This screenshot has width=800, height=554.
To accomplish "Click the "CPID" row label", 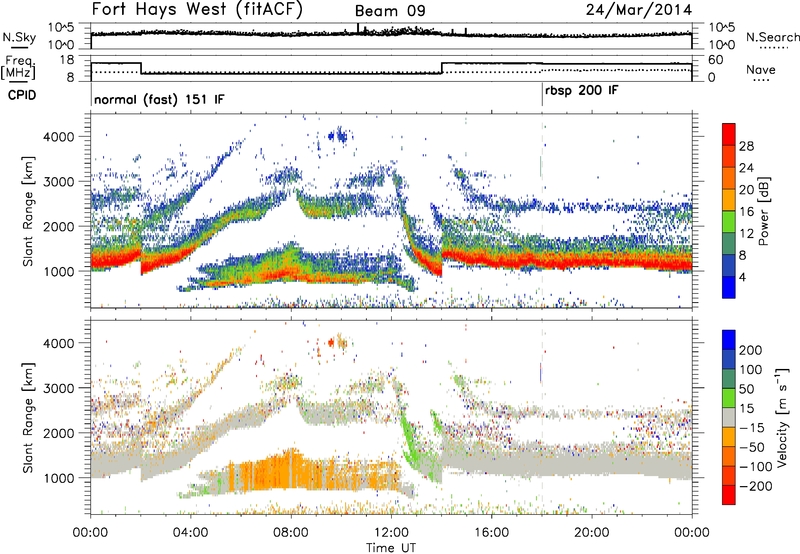I will [x=22, y=95].
